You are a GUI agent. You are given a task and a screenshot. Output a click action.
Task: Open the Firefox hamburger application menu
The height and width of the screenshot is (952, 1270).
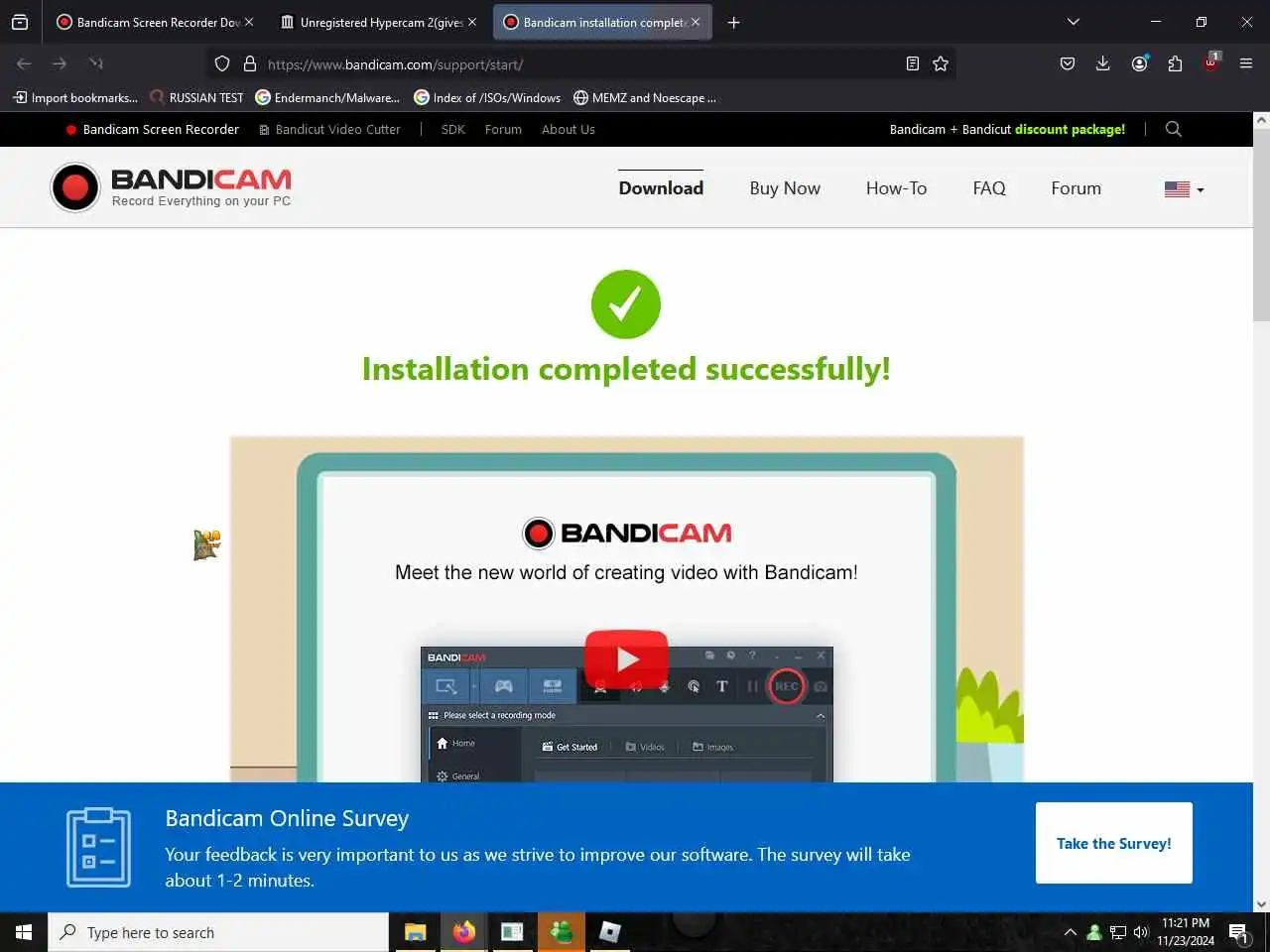click(x=1246, y=63)
